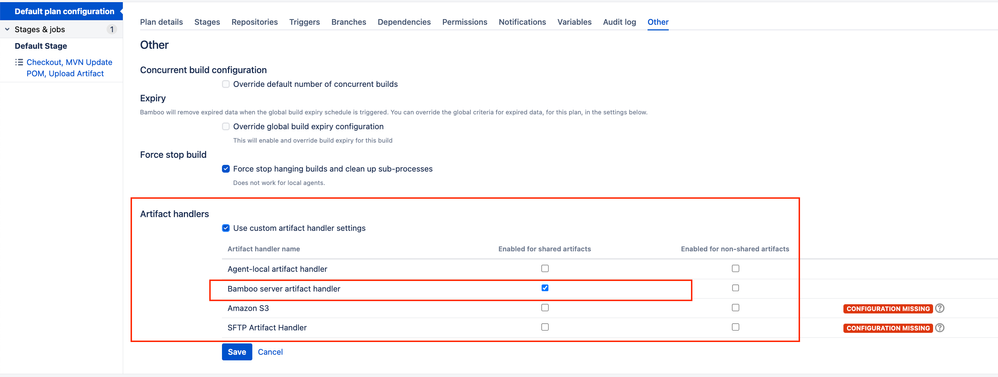Open the Audit log tab
The image size is (998, 377).
coord(619,22)
